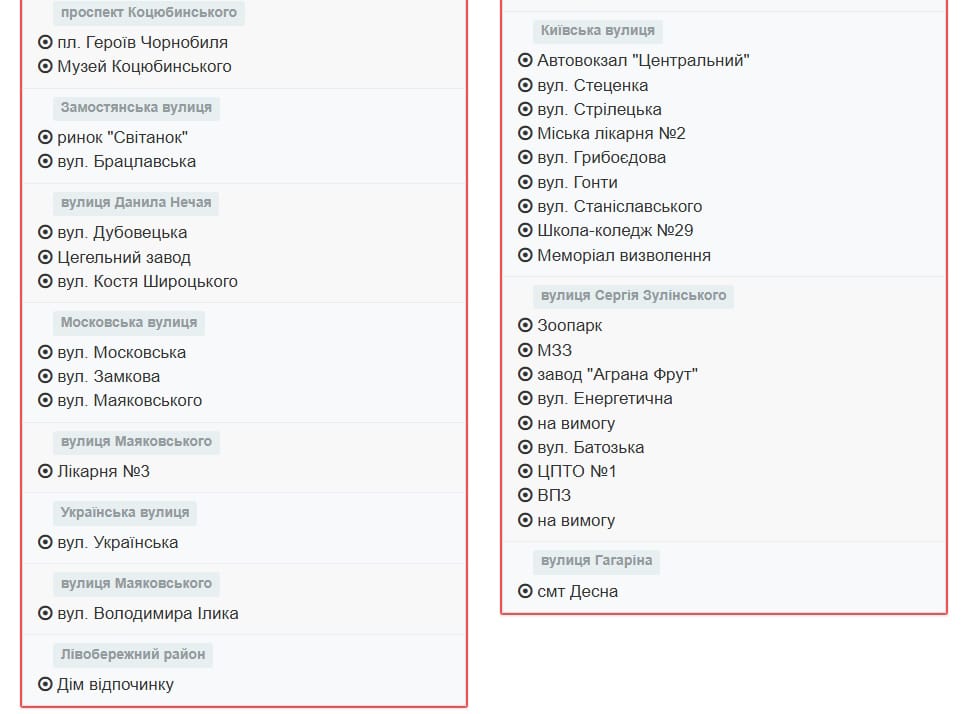This screenshot has width=966, height=714.
Task: Click the stop icon for Міська лікарня №2
Action: [x=524, y=133]
